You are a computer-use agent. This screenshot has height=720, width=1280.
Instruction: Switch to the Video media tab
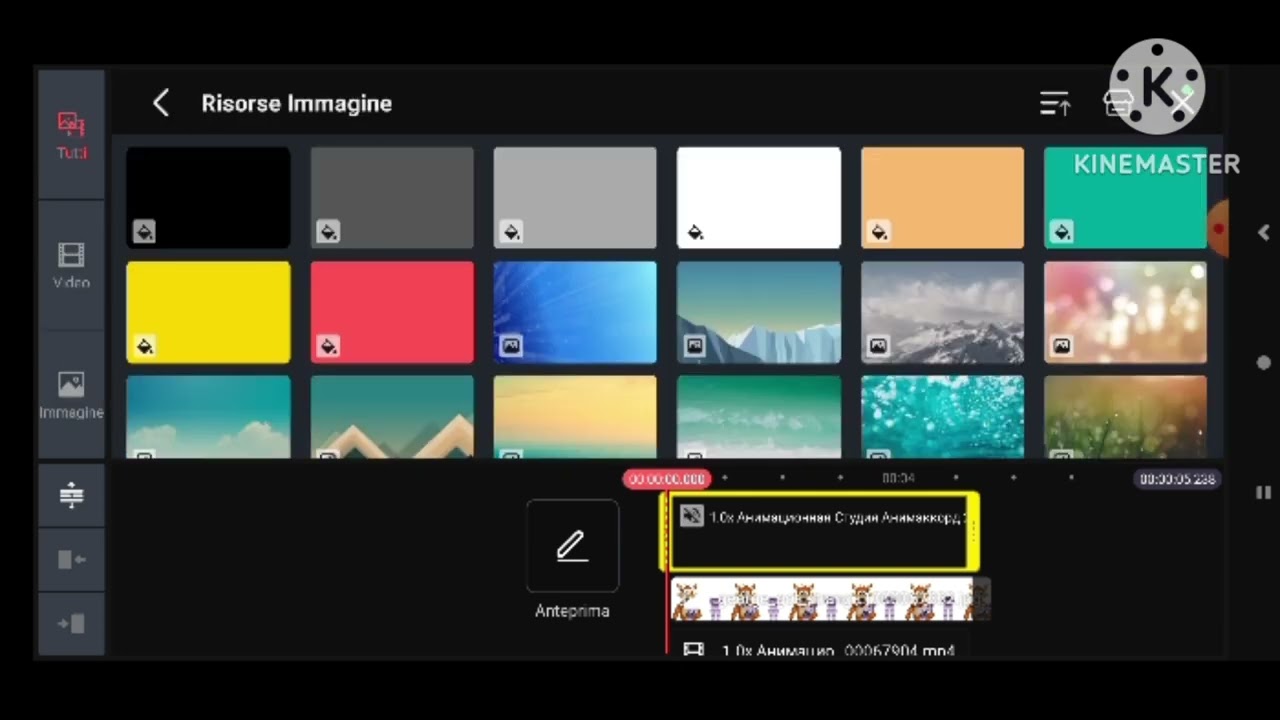[x=71, y=266]
